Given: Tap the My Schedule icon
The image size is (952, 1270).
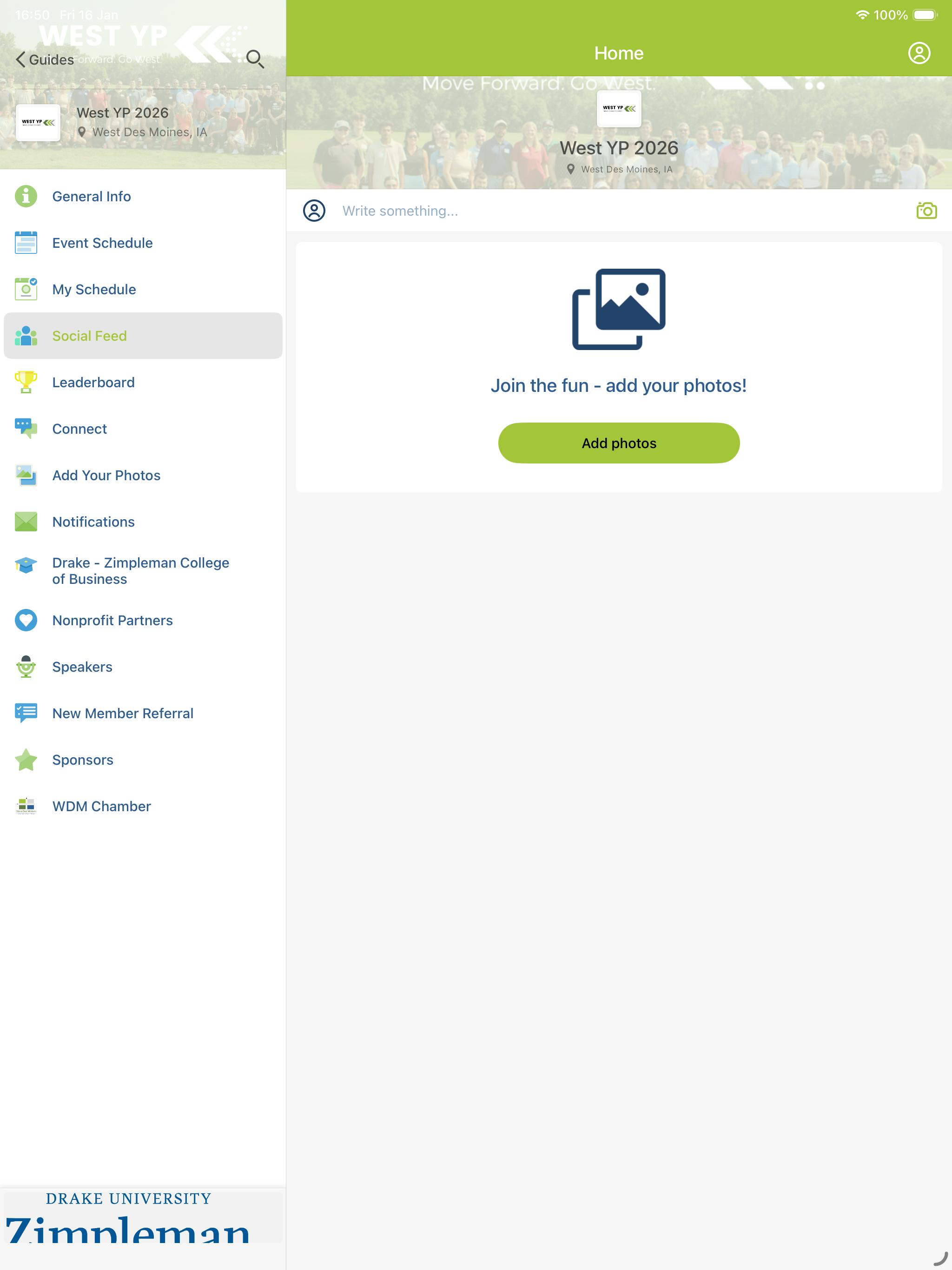Looking at the screenshot, I should [26, 289].
